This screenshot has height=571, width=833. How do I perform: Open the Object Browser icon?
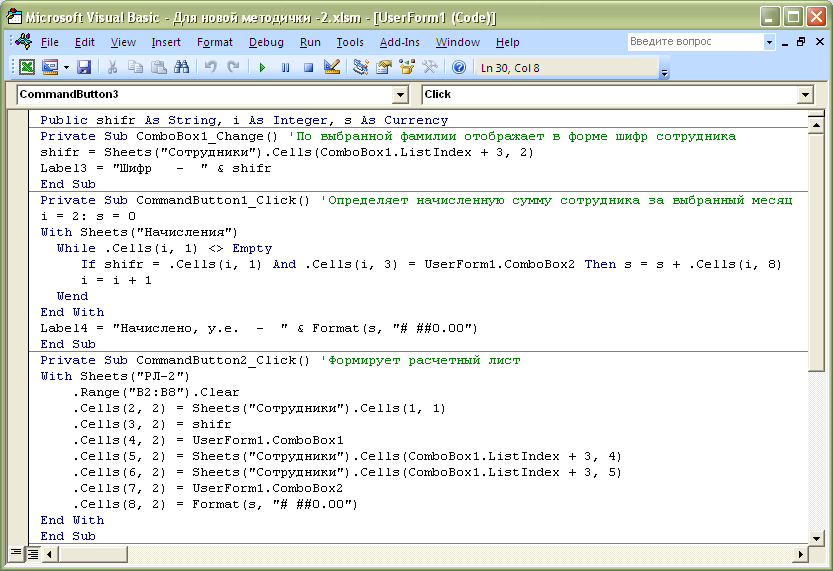pyautogui.click(x=407, y=67)
